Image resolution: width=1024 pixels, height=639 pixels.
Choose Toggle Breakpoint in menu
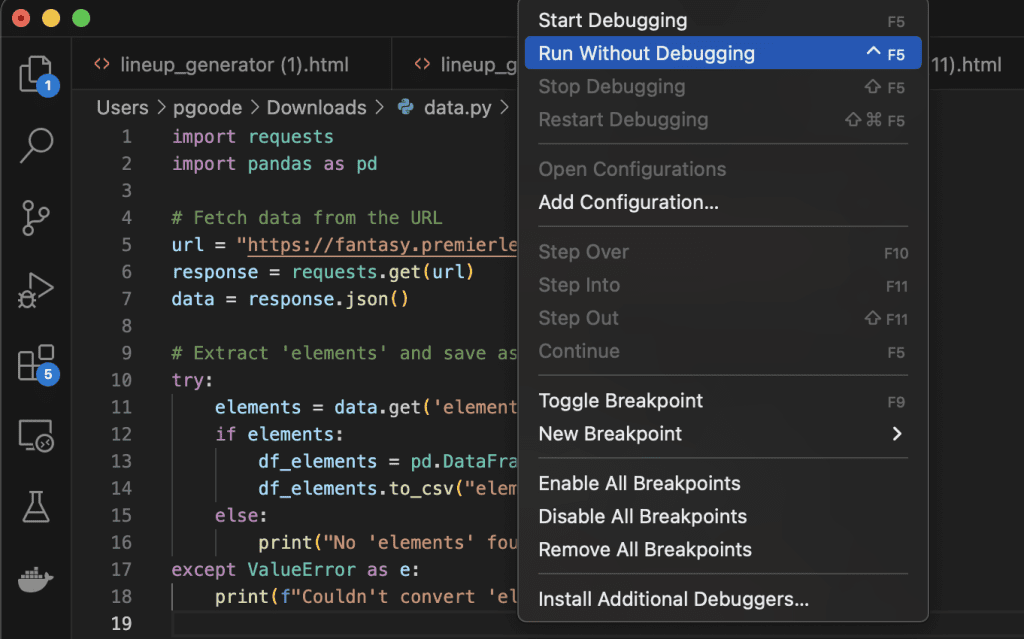point(722,401)
